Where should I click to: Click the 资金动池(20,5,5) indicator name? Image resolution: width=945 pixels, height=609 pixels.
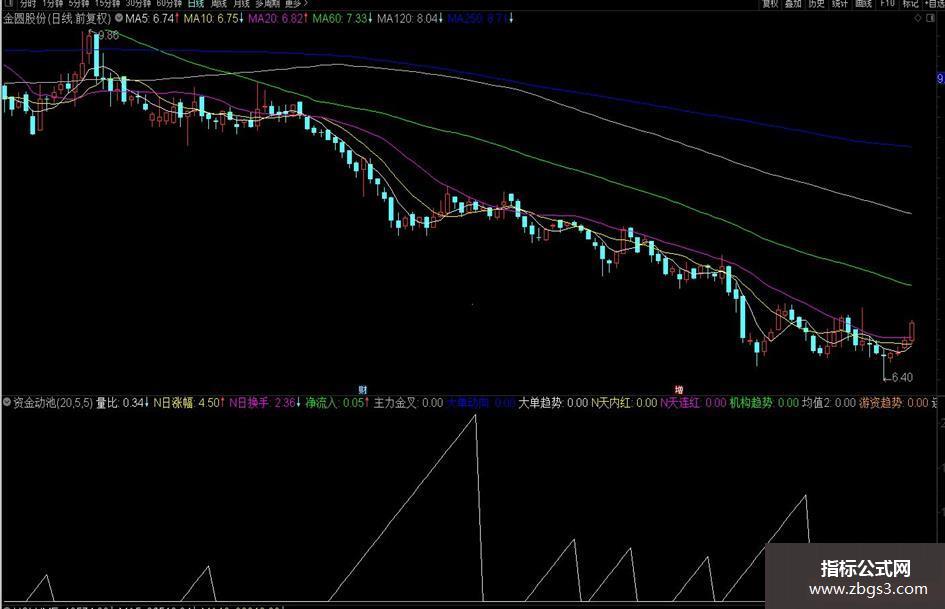tap(53, 402)
